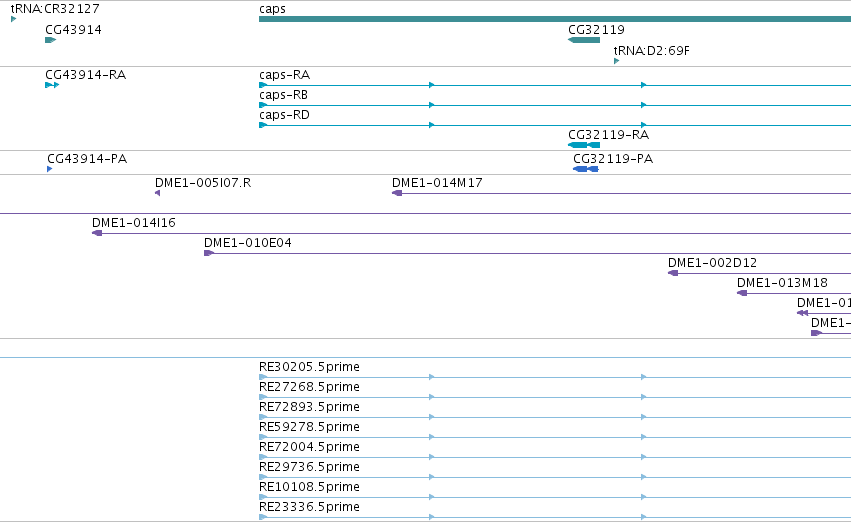Click the RE59278.5prime start arrow
Image resolution: width=851 pixels, height=522 pixels.
263,437
